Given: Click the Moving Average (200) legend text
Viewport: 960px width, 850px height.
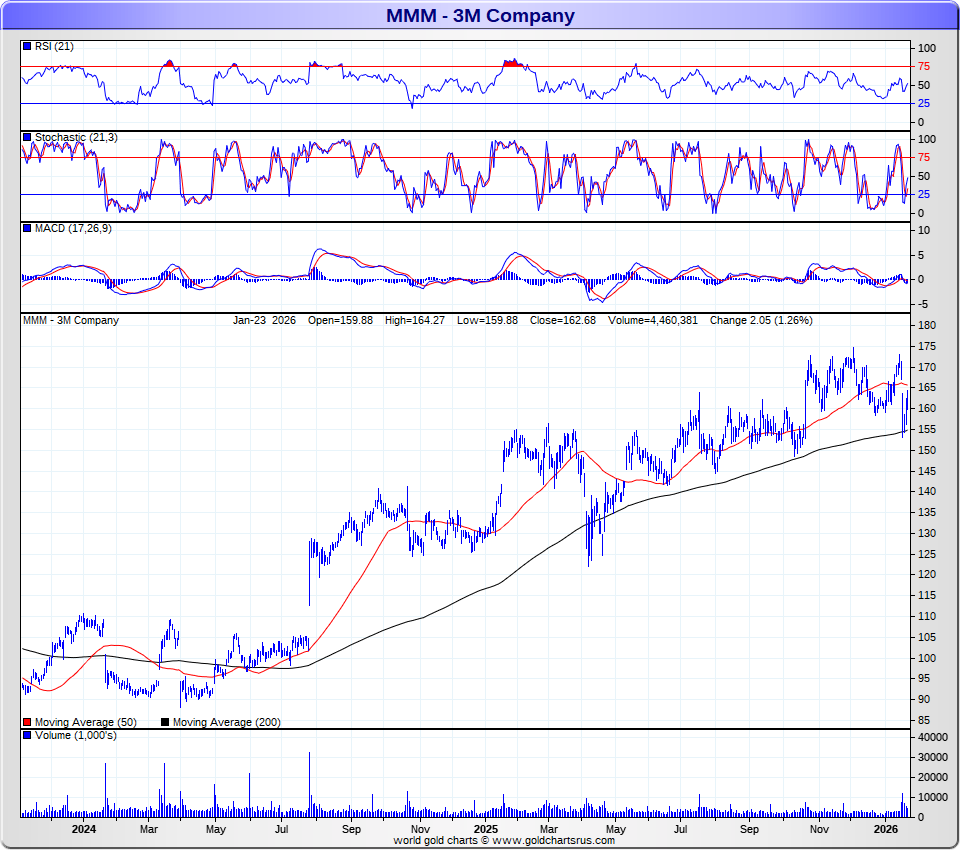Looking at the screenshot, I should tap(227, 723).
